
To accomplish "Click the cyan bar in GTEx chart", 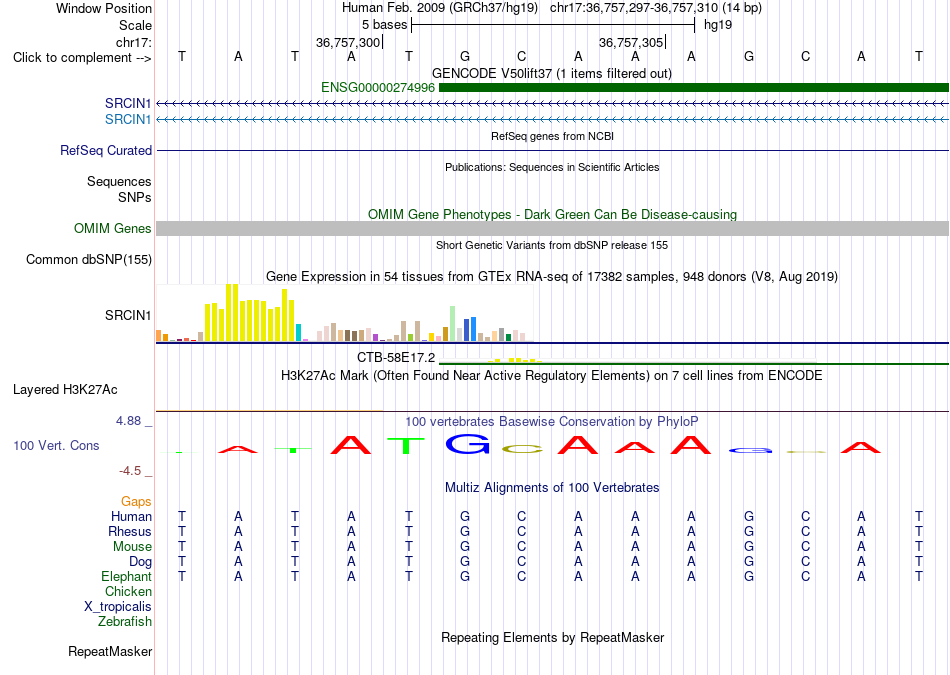I will (298, 333).
